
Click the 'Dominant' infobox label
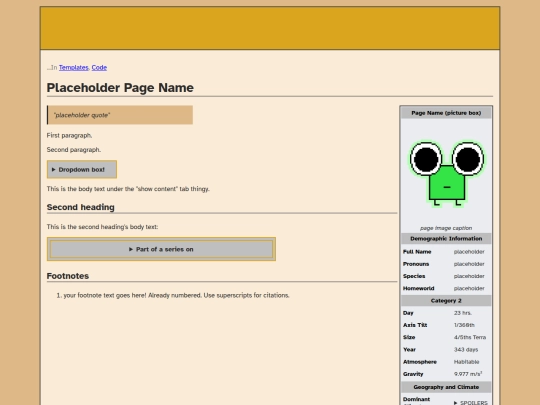(416, 399)
